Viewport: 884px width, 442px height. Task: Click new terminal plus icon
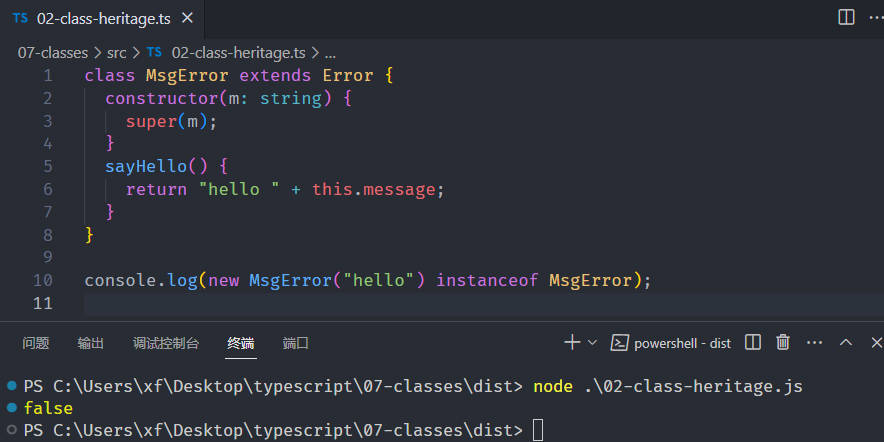point(572,342)
